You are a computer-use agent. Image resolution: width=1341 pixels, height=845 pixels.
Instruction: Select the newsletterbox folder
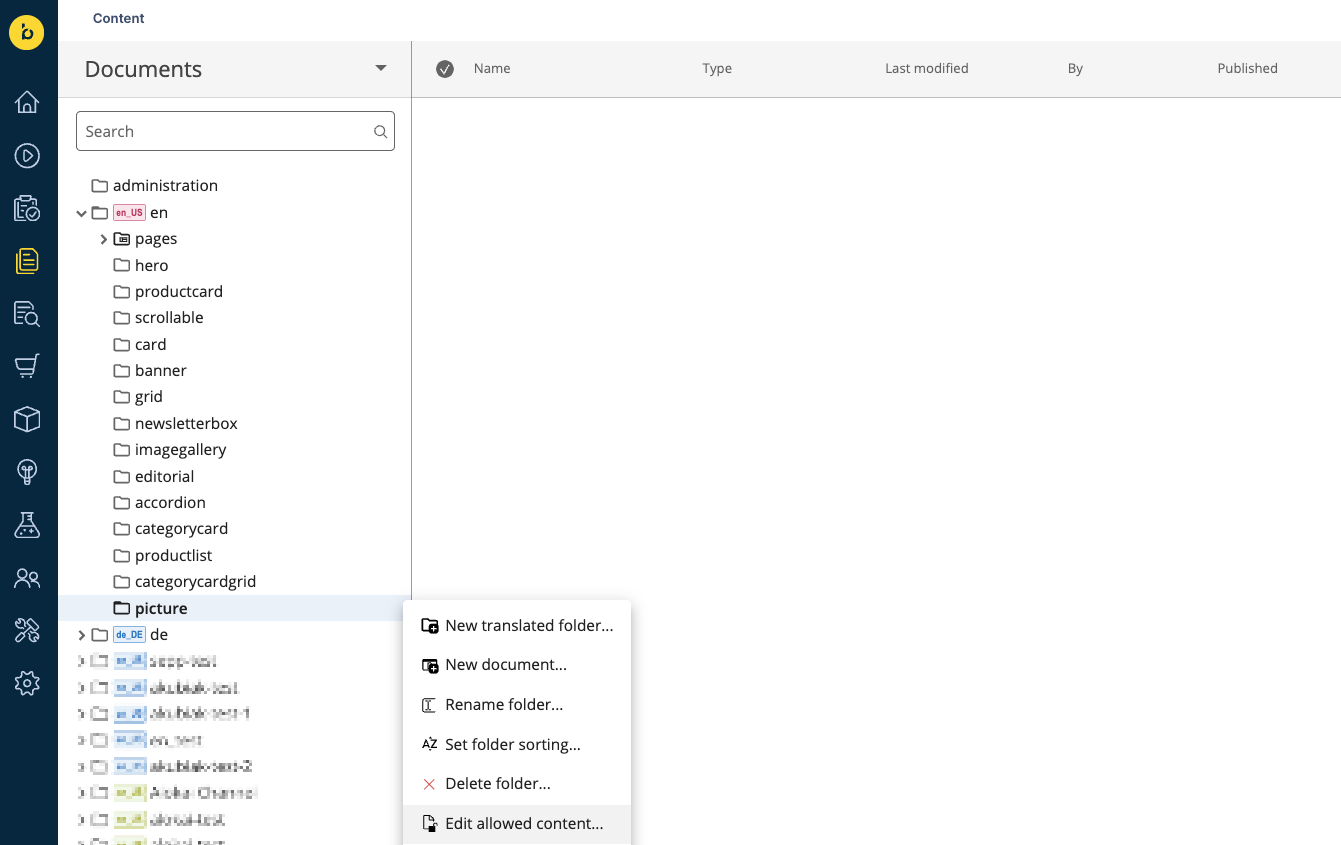[186, 424]
